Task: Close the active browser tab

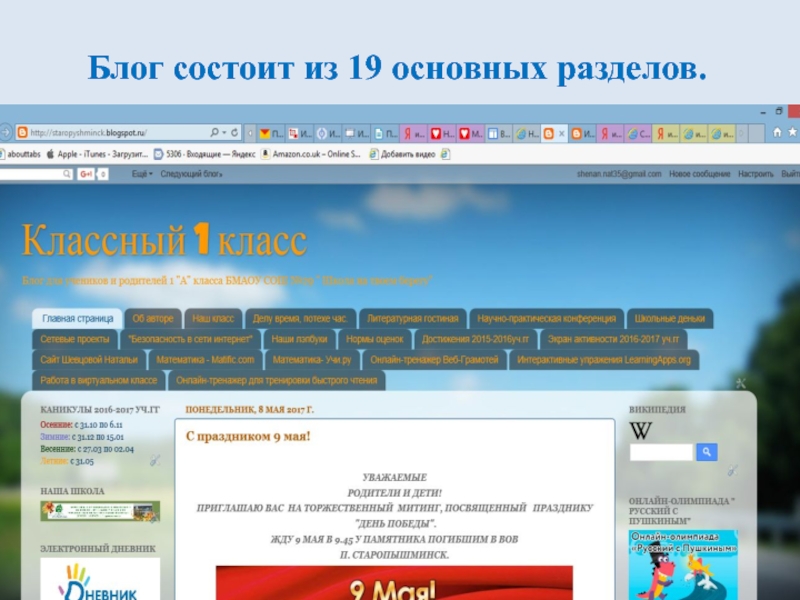Action: coord(562,133)
